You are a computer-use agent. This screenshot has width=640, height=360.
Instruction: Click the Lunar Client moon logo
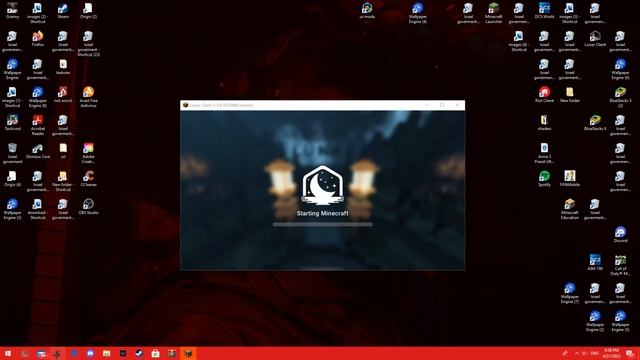[322, 185]
